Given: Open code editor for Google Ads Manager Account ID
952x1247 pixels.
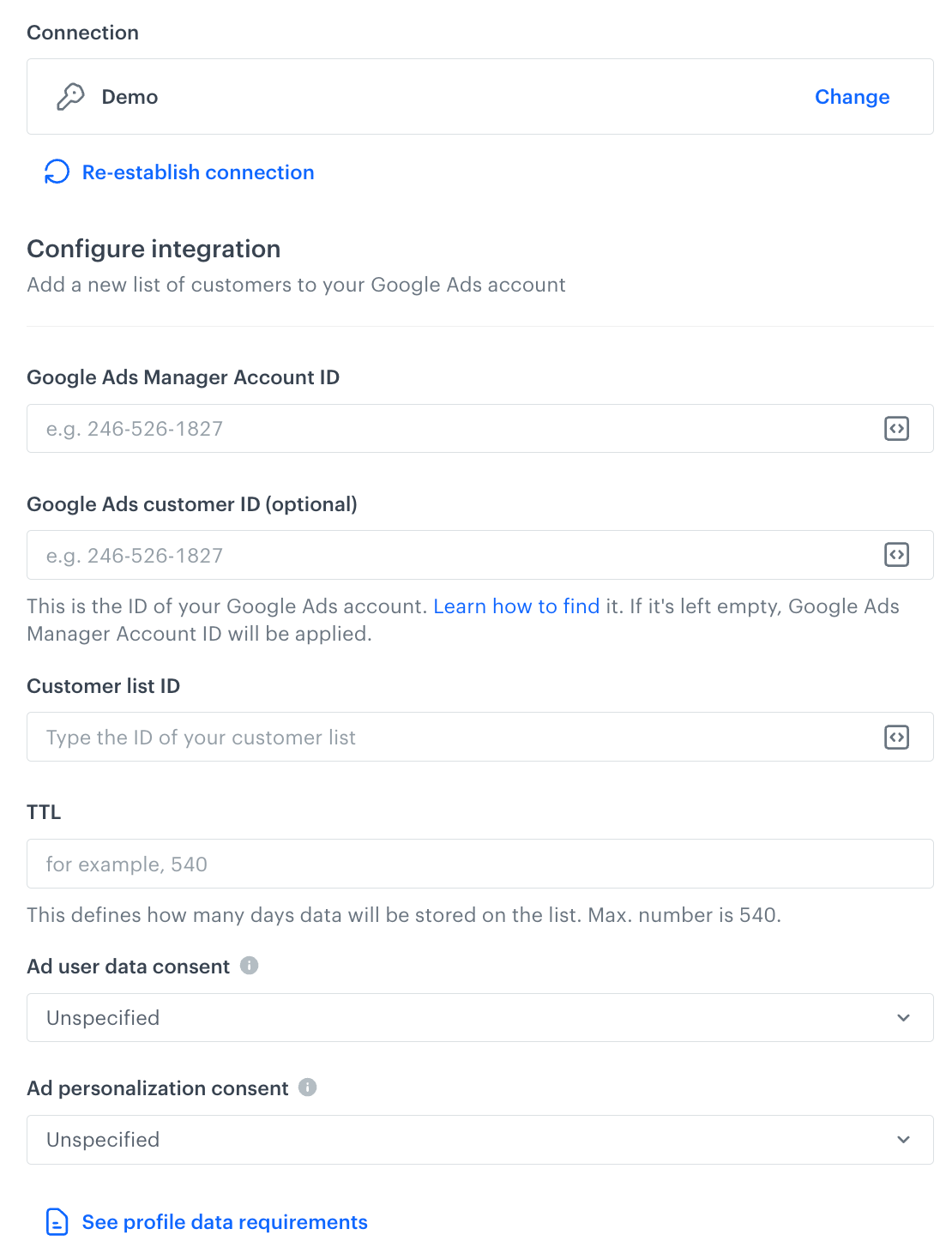Looking at the screenshot, I should click(896, 428).
